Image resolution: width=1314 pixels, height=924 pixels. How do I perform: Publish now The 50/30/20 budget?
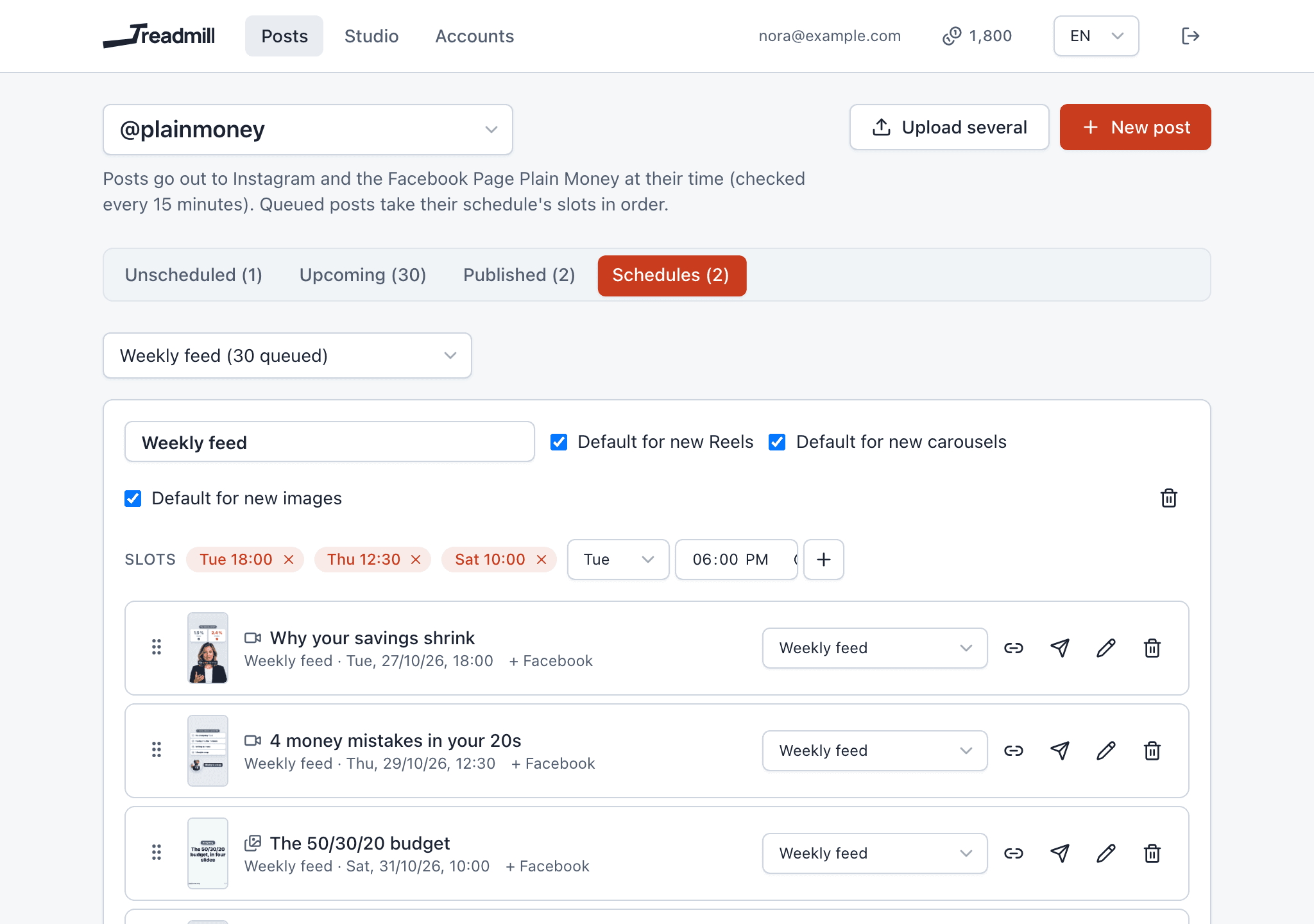[x=1060, y=853]
